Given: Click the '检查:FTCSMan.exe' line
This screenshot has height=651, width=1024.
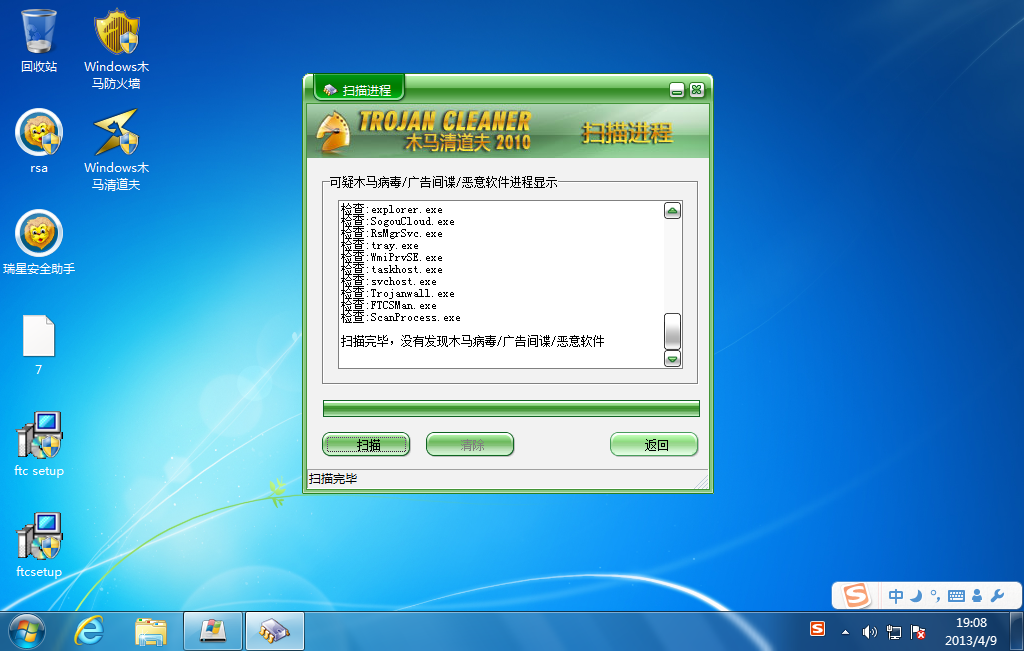Looking at the screenshot, I should [389, 306].
